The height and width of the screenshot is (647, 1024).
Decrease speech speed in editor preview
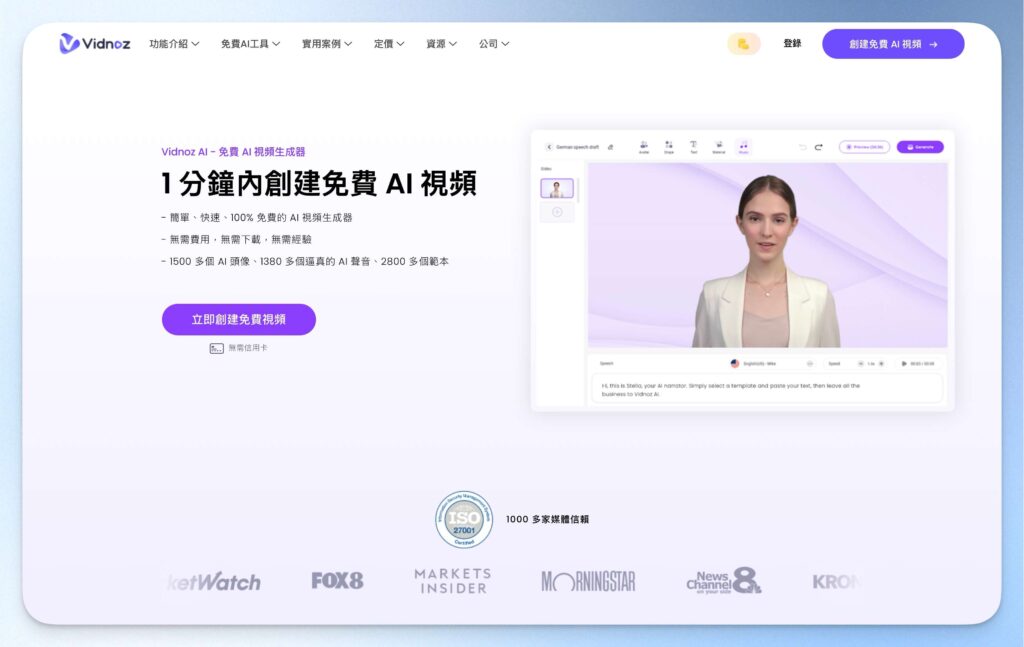pos(861,364)
